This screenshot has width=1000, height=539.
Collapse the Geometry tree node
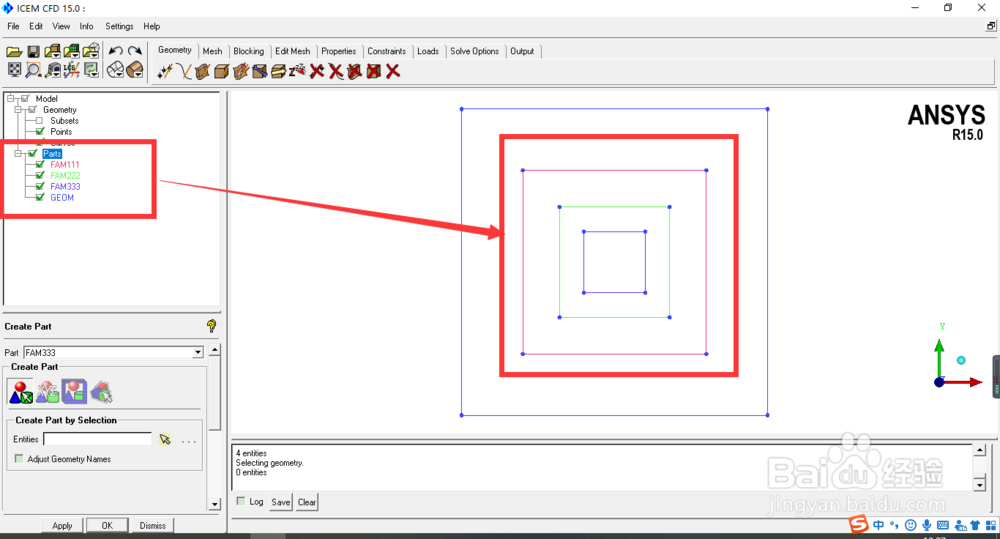[x=18, y=110]
